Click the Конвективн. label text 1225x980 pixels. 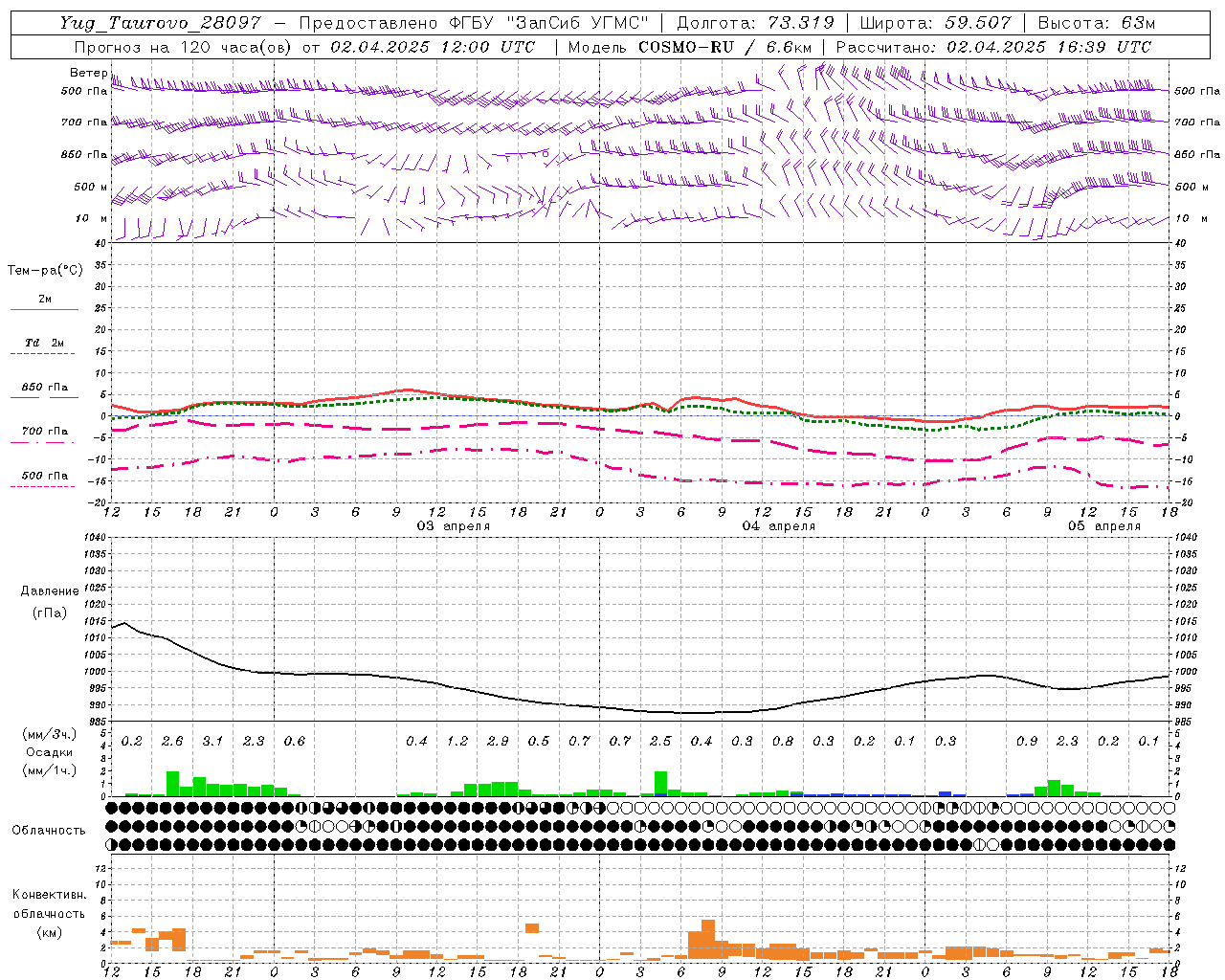click(49, 895)
